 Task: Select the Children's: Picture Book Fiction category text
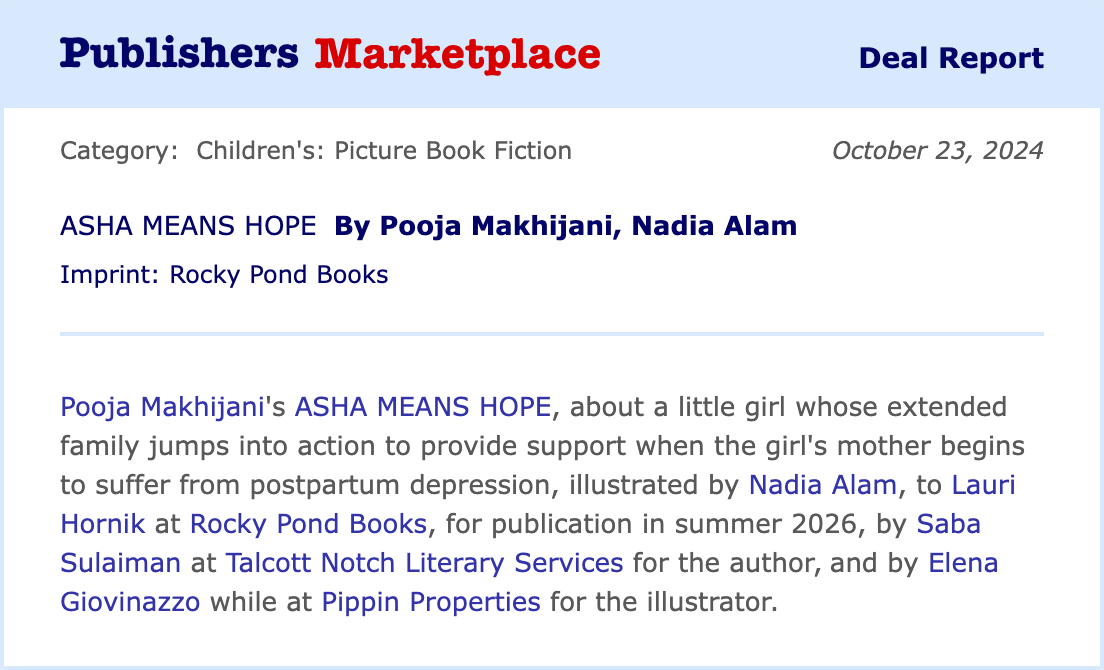click(x=384, y=151)
